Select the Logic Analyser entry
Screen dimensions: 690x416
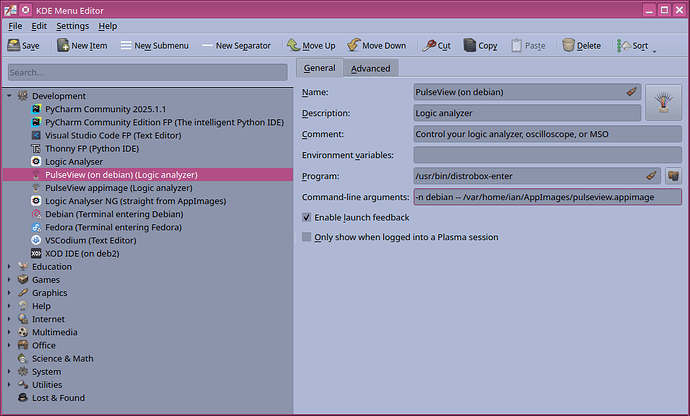click(x=74, y=162)
